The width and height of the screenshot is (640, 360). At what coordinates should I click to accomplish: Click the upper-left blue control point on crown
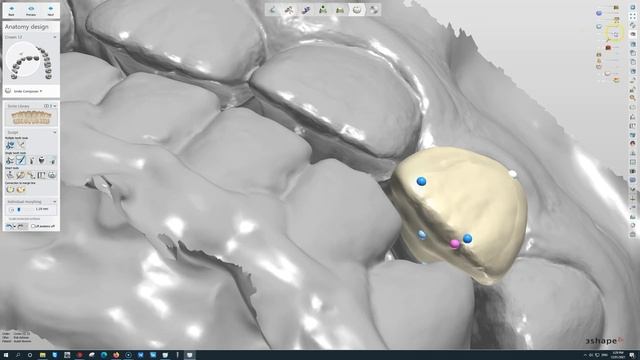[x=422, y=181]
